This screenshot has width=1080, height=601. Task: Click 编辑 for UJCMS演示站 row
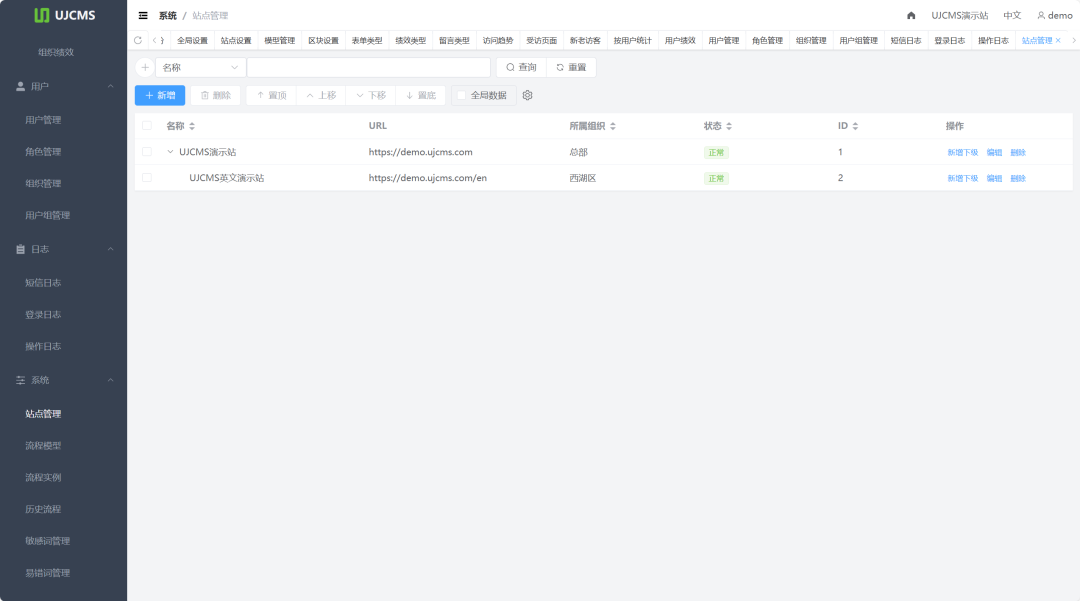coord(994,152)
